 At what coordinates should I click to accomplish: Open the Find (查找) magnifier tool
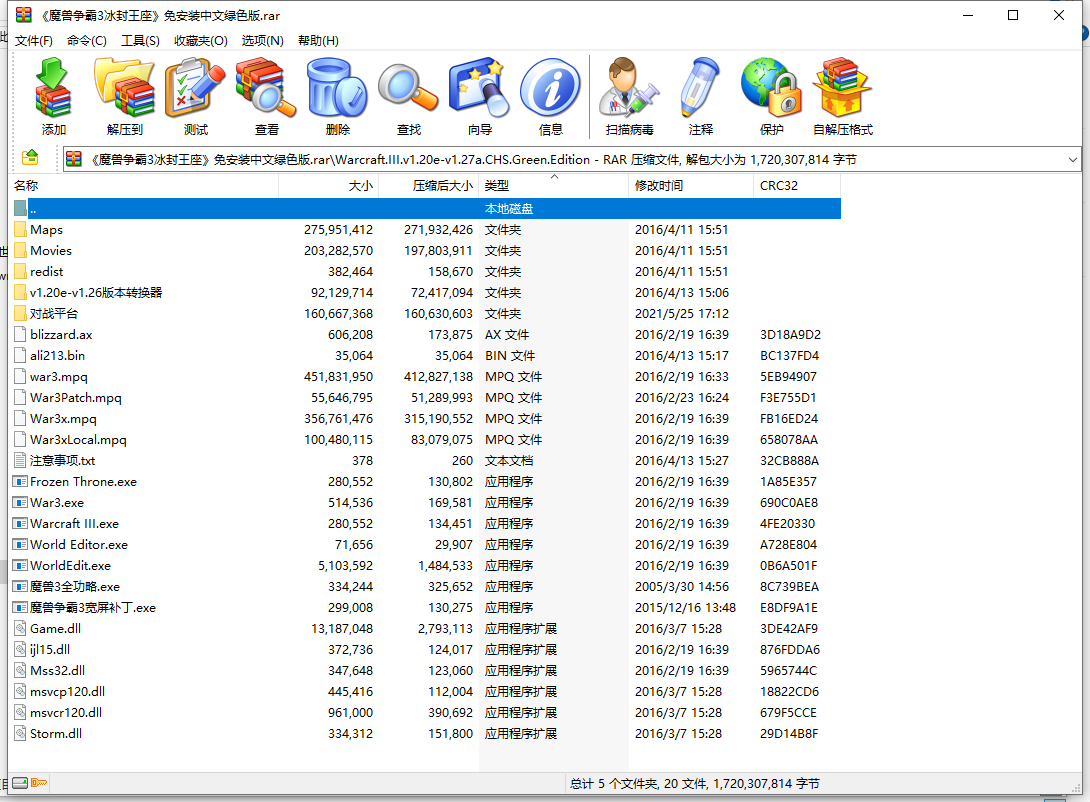[408, 96]
